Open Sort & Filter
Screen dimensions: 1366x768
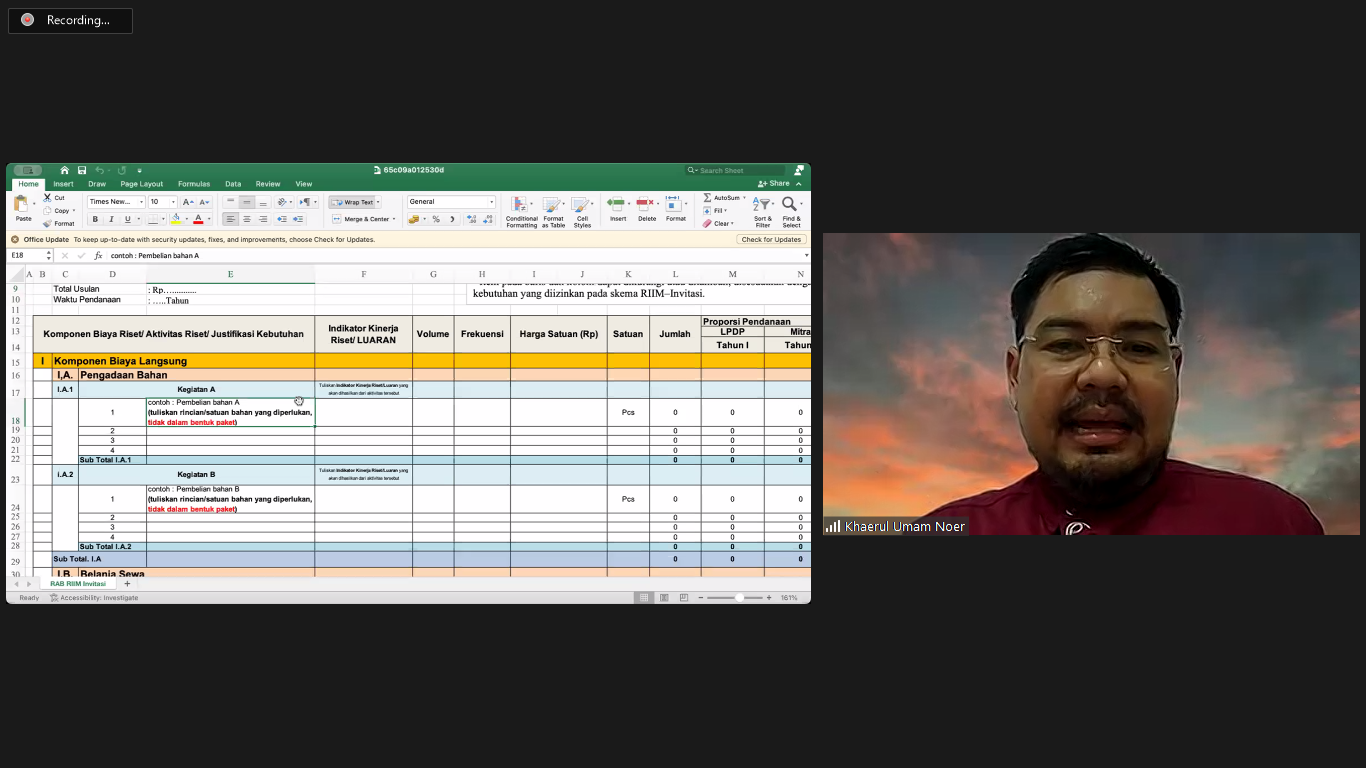point(763,211)
